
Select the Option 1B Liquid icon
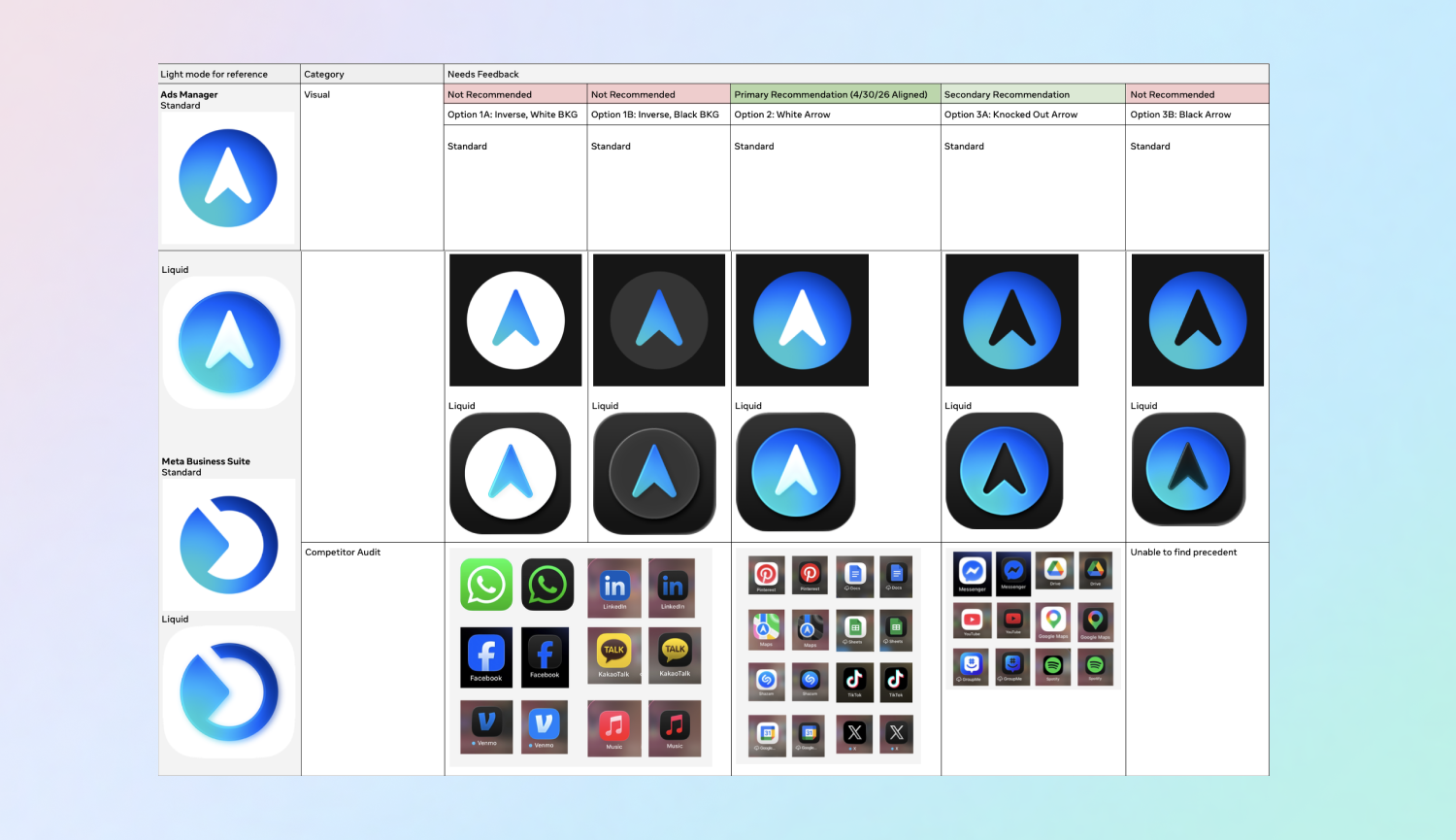pyautogui.click(x=654, y=473)
